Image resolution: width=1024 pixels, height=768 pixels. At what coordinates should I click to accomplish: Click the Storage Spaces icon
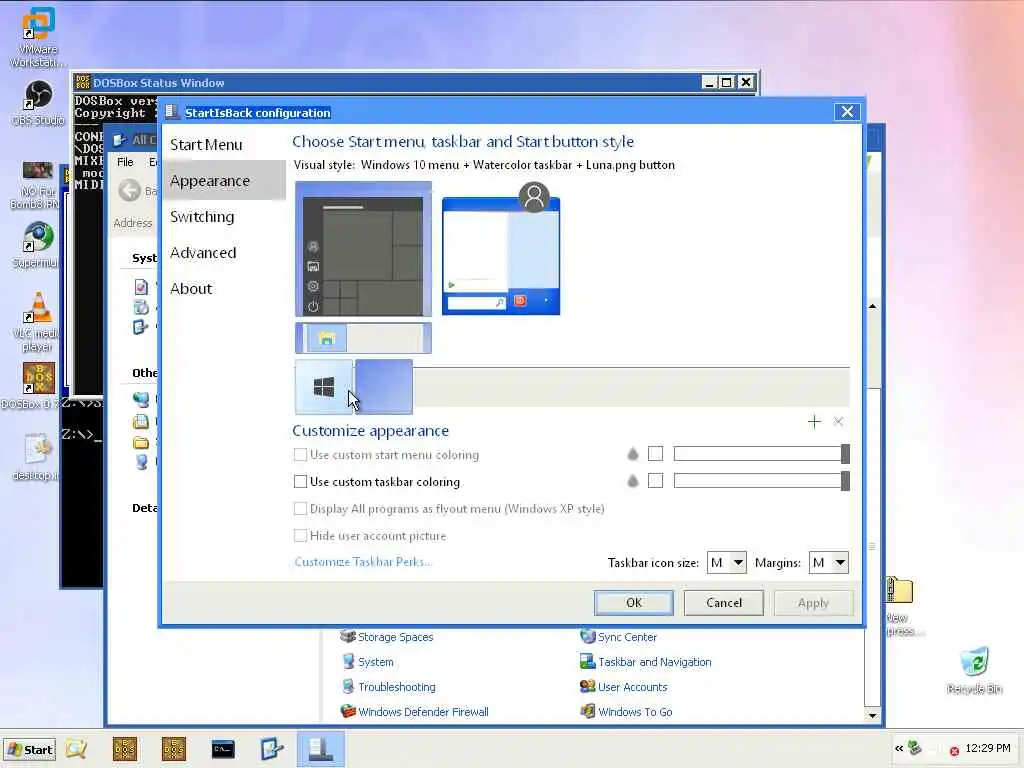348,636
